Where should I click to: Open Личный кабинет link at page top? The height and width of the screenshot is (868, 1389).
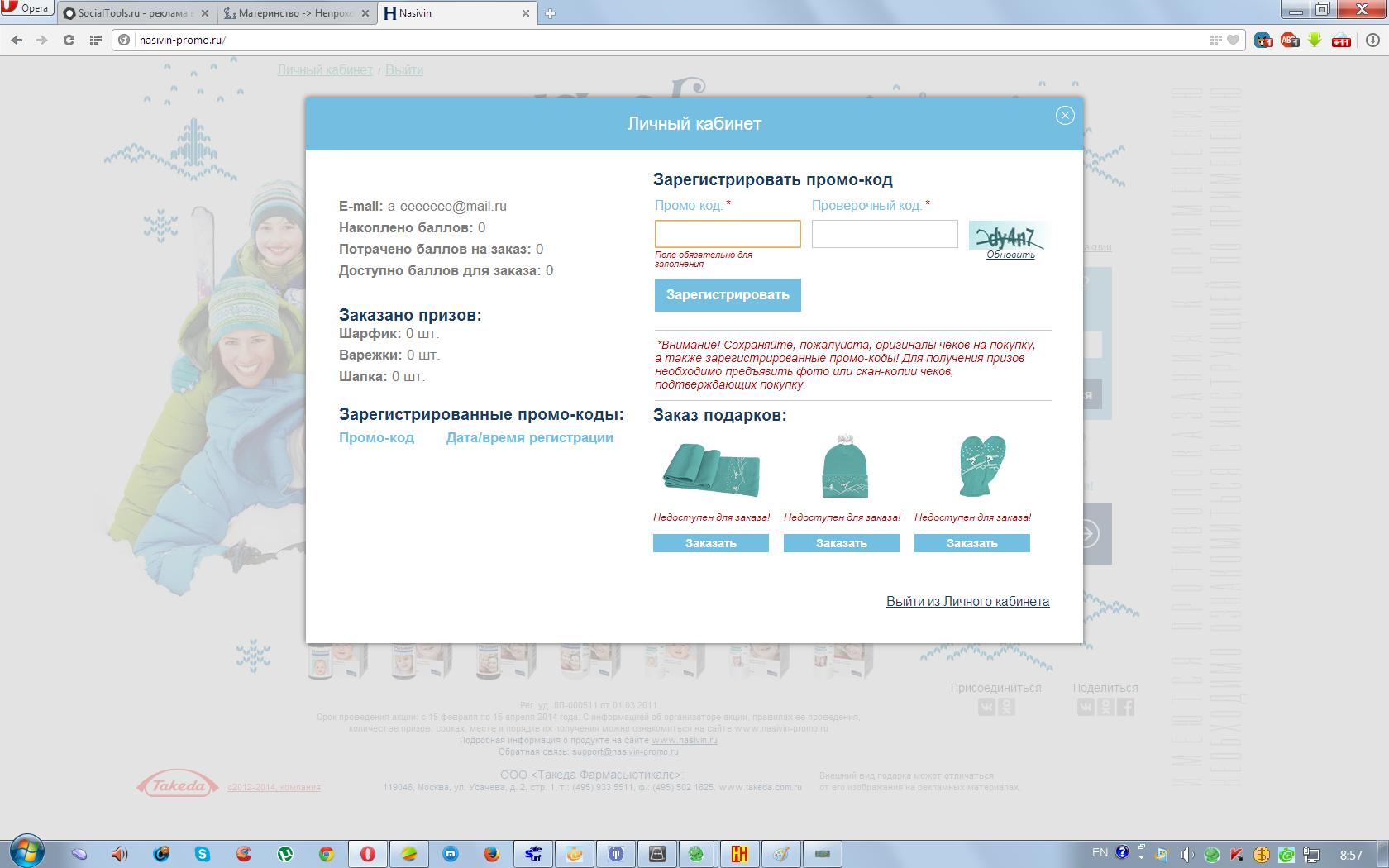[325, 70]
